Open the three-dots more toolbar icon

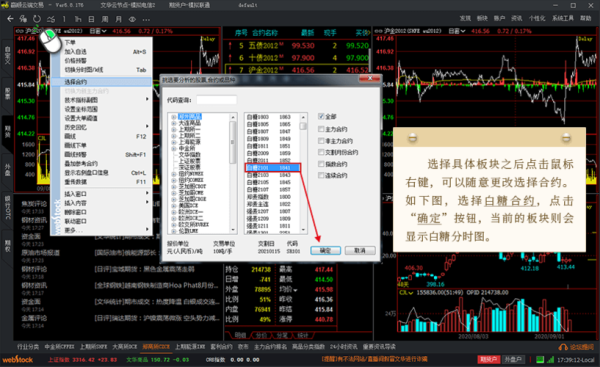coord(146,19)
